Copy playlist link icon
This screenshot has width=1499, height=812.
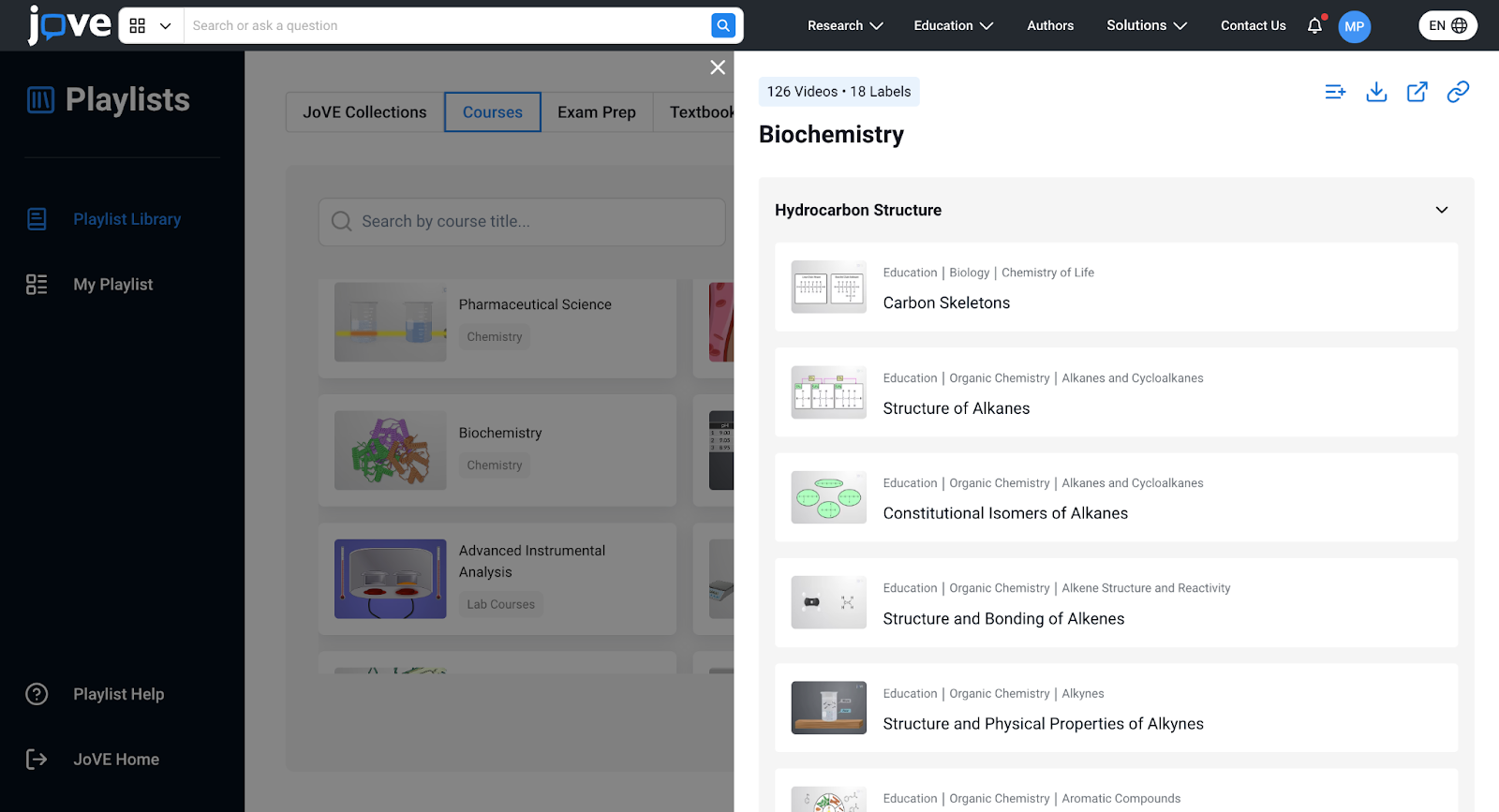click(x=1458, y=92)
